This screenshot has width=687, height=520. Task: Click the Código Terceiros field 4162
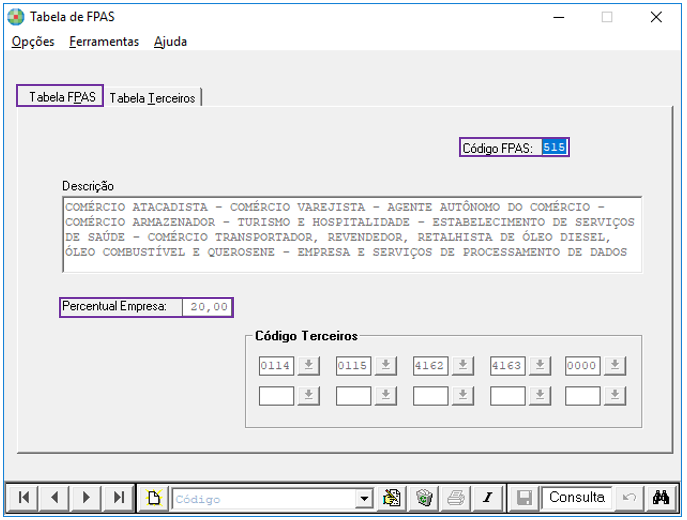click(x=430, y=365)
